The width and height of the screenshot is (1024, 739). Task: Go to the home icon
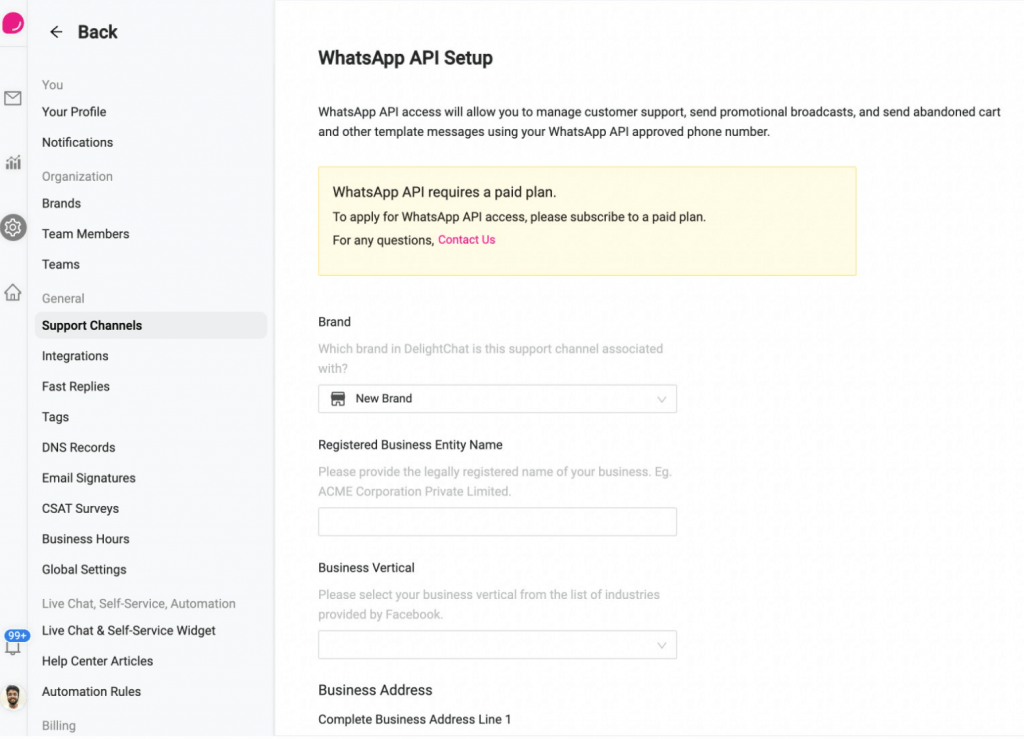[x=13, y=292]
